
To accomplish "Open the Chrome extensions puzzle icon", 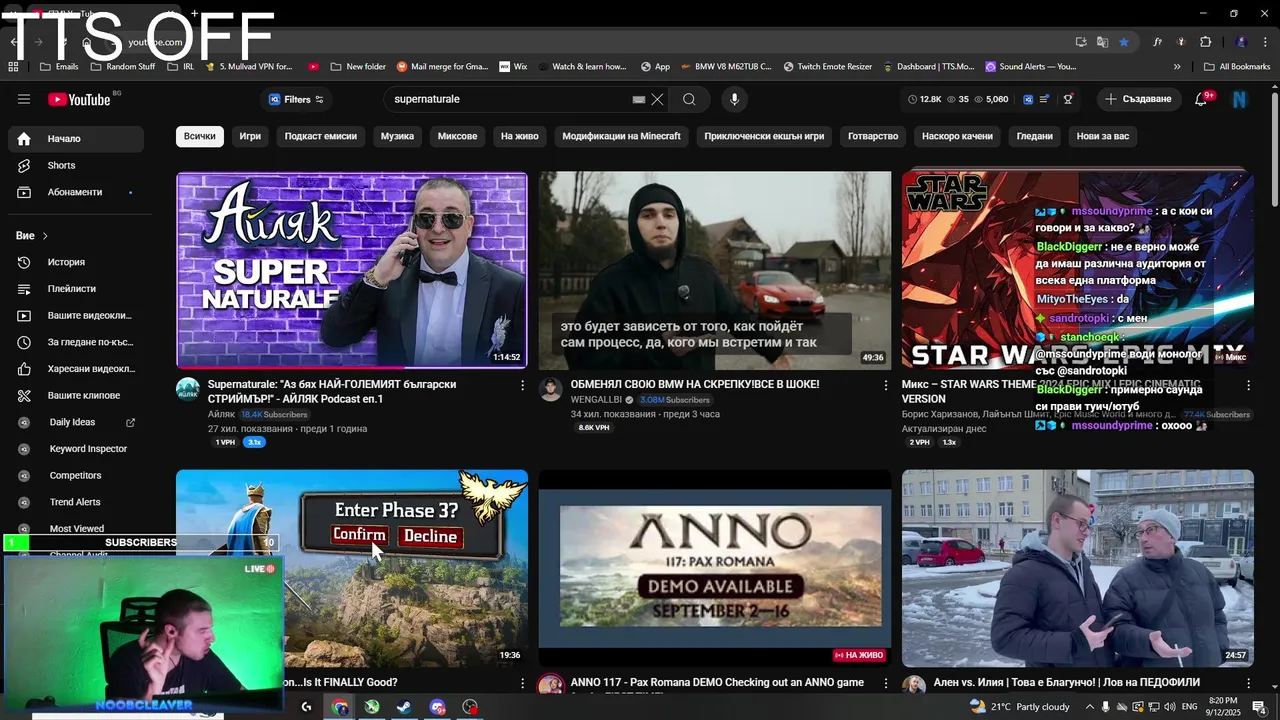I will pyautogui.click(x=1205, y=42).
